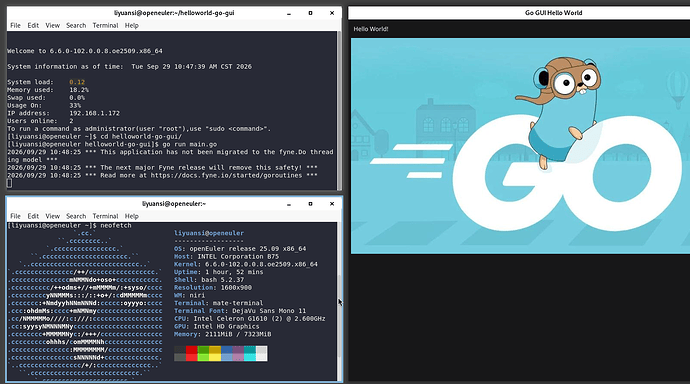Minimize the helloworld-go-gui terminal window
The image size is (690, 384).
(x=289, y=13)
